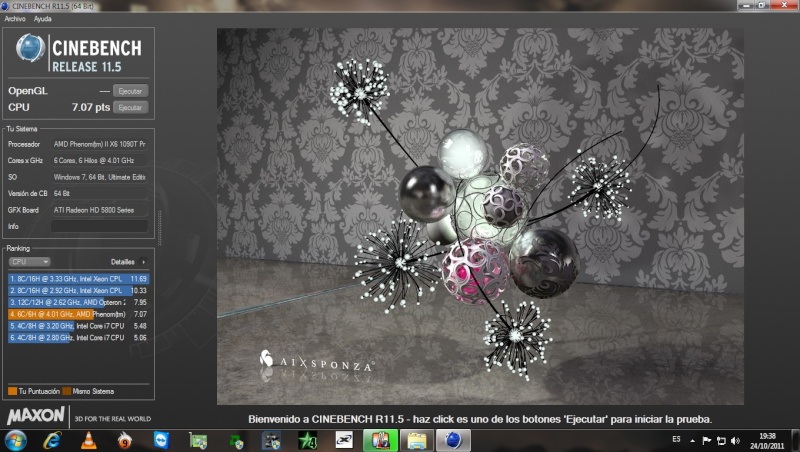This screenshot has height=452, width=800.
Task: Click the CPU score 7.07 pts
Action: tap(91, 107)
